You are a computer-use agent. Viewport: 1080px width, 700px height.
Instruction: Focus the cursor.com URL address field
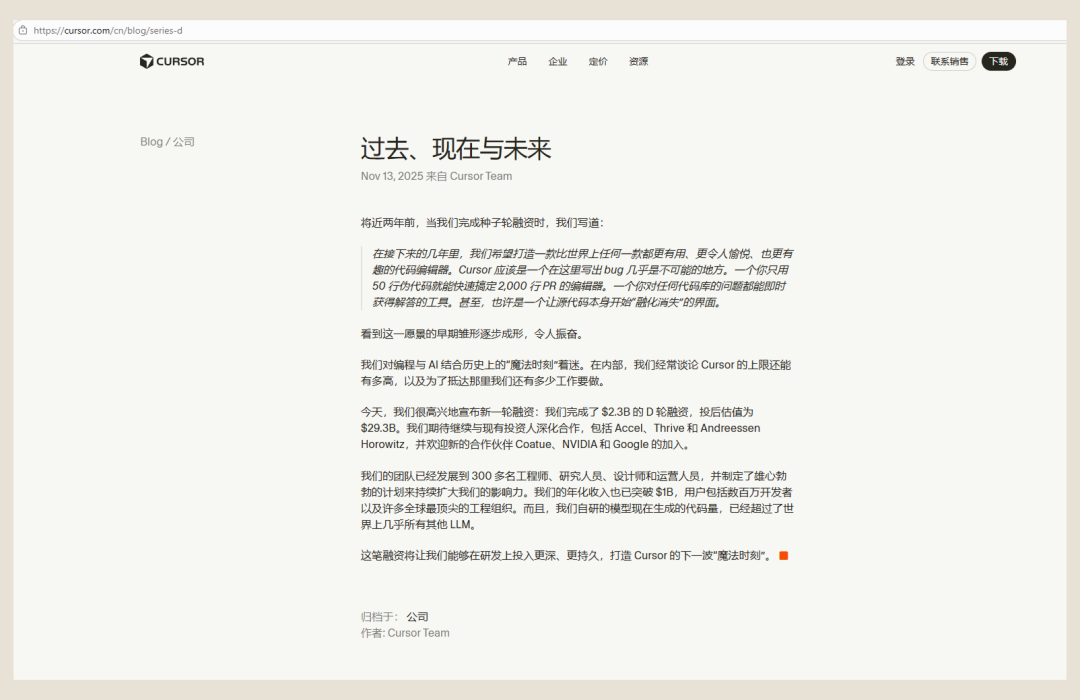(x=108, y=31)
